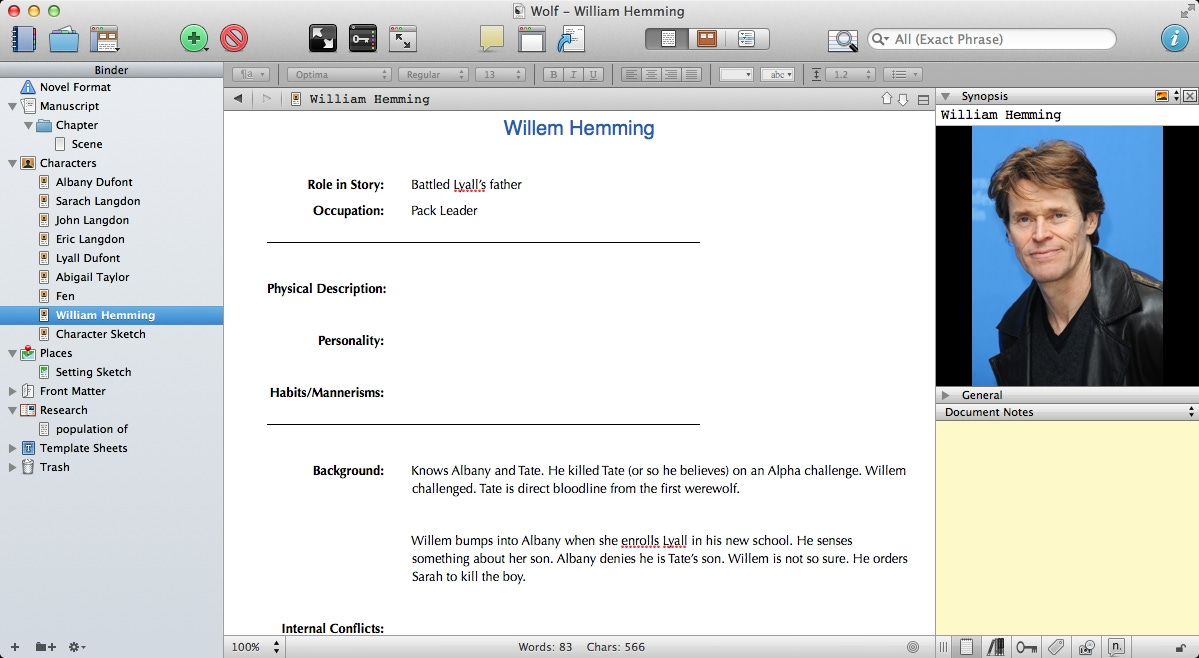
Task: Toggle the Inspector blue info button
Action: tap(1175, 38)
